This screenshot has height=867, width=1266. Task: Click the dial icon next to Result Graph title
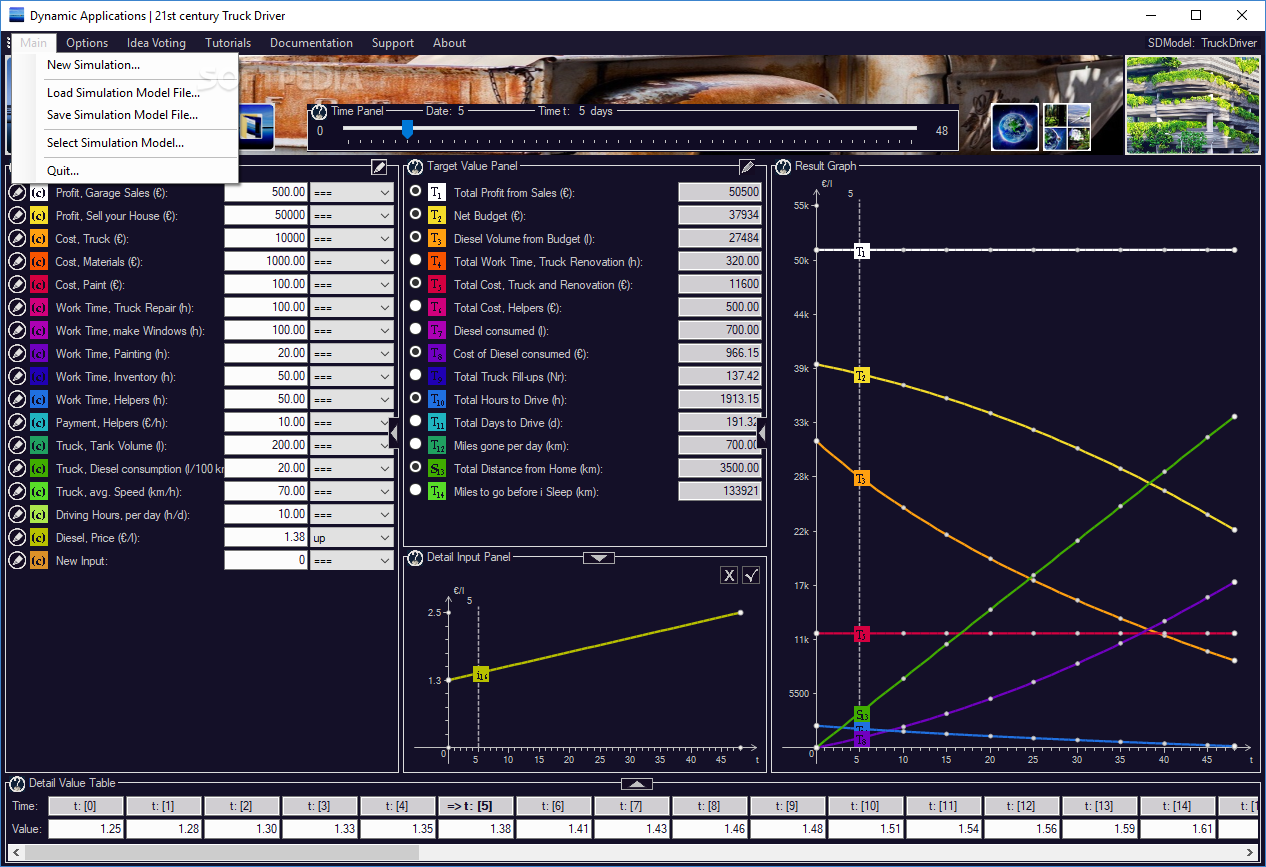click(783, 166)
